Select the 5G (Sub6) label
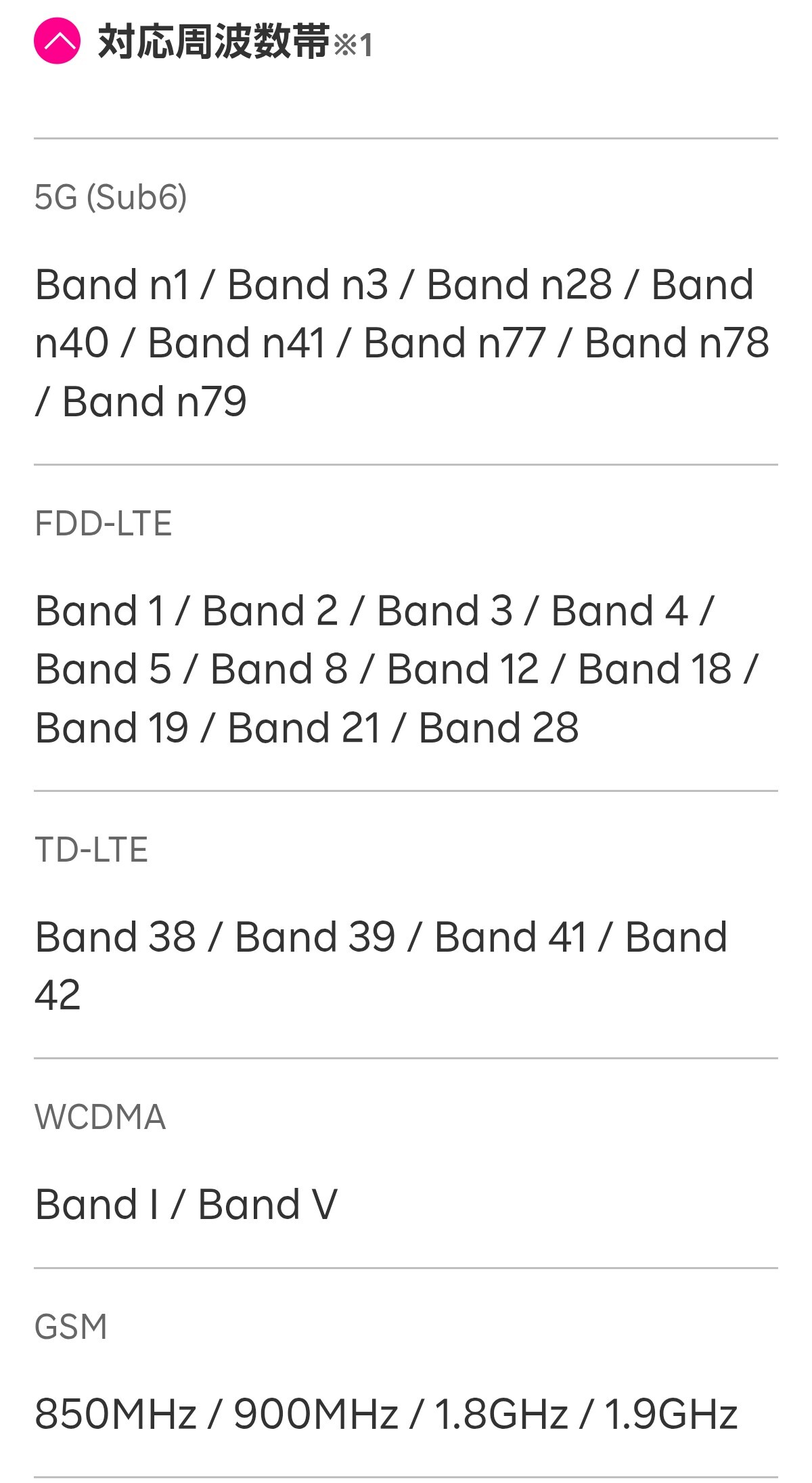The height and width of the screenshot is (1483, 812). point(110,198)
